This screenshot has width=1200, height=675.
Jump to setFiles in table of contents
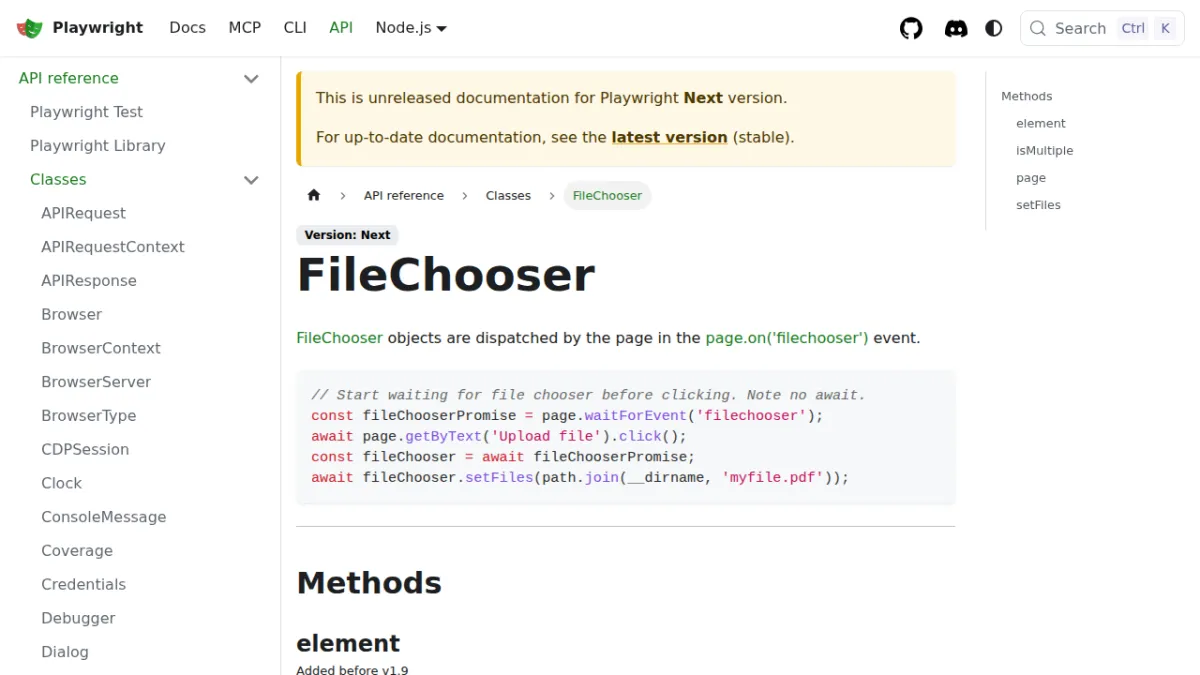[1038, 205]
